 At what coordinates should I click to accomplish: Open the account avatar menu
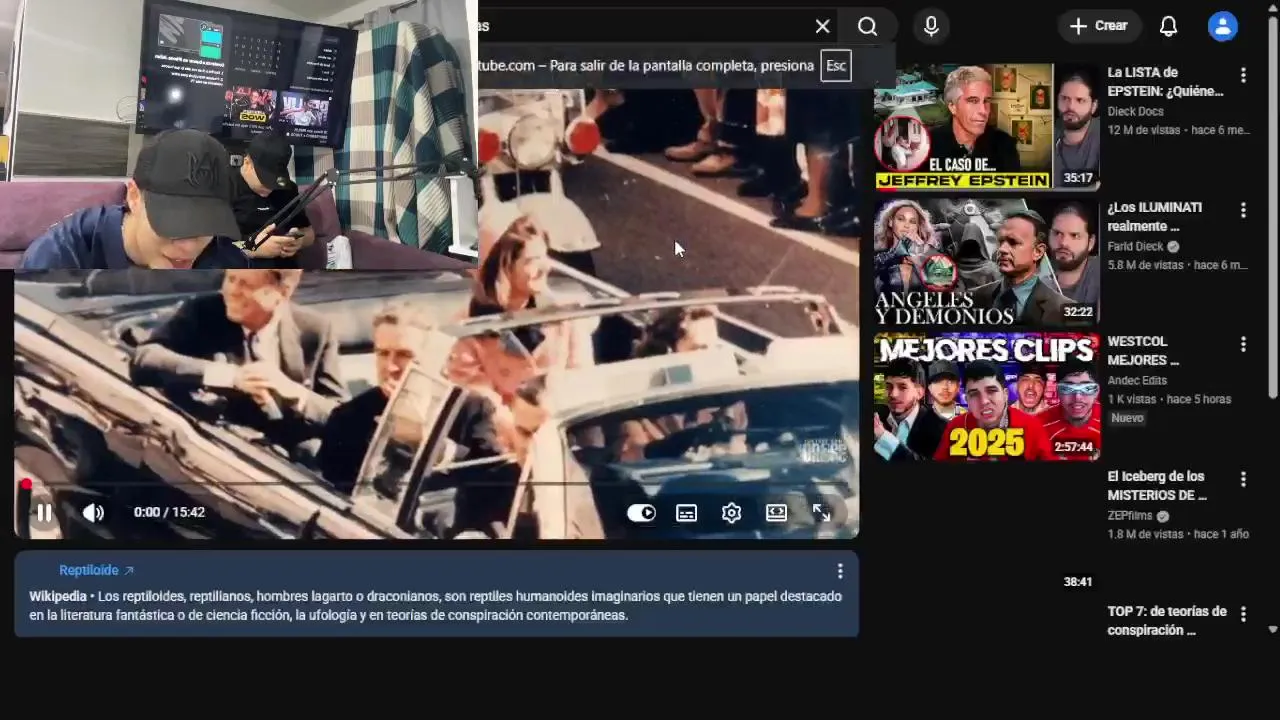1222,27
